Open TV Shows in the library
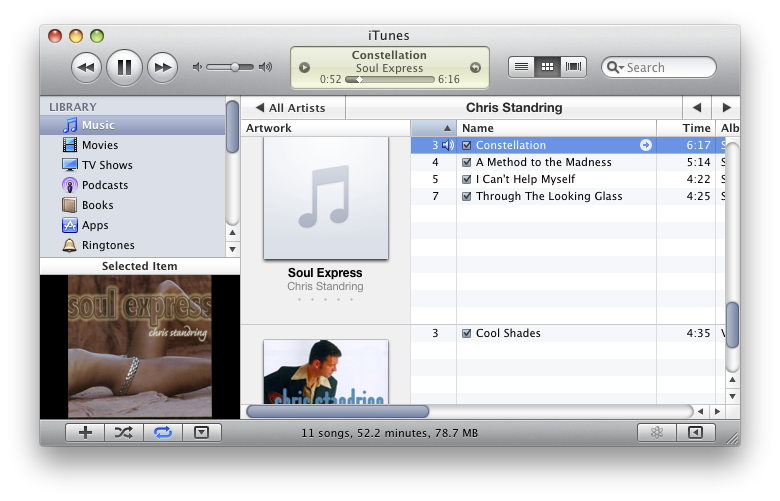The height and width of the screenshot is (501, 780). click(x=133, y=165)
